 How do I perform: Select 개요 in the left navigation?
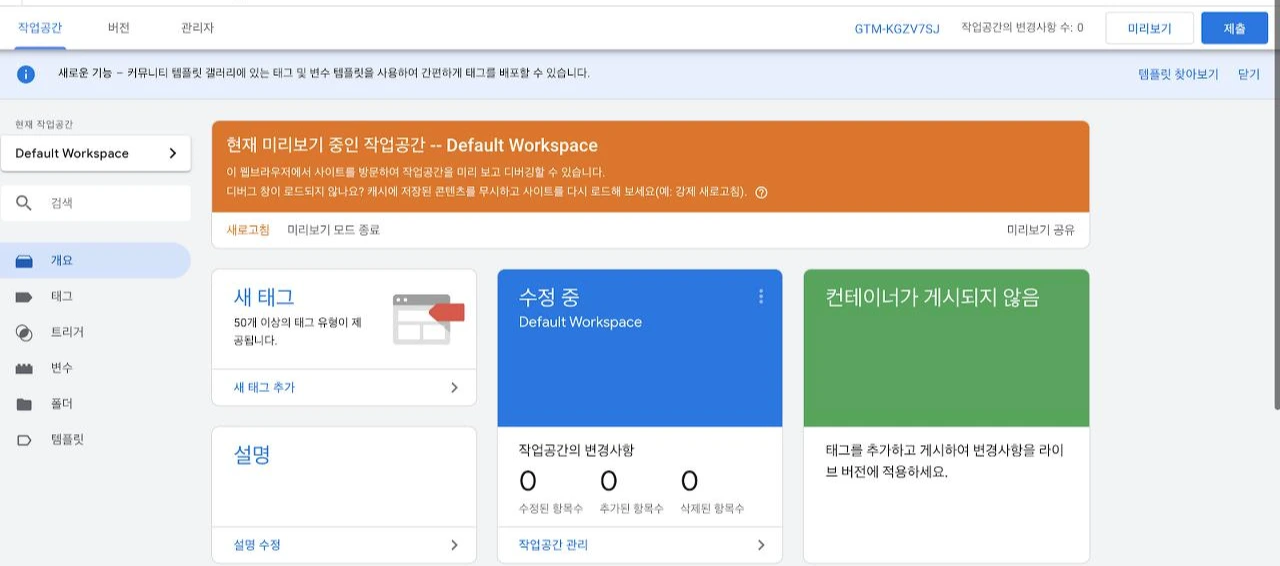coord(95,260)
